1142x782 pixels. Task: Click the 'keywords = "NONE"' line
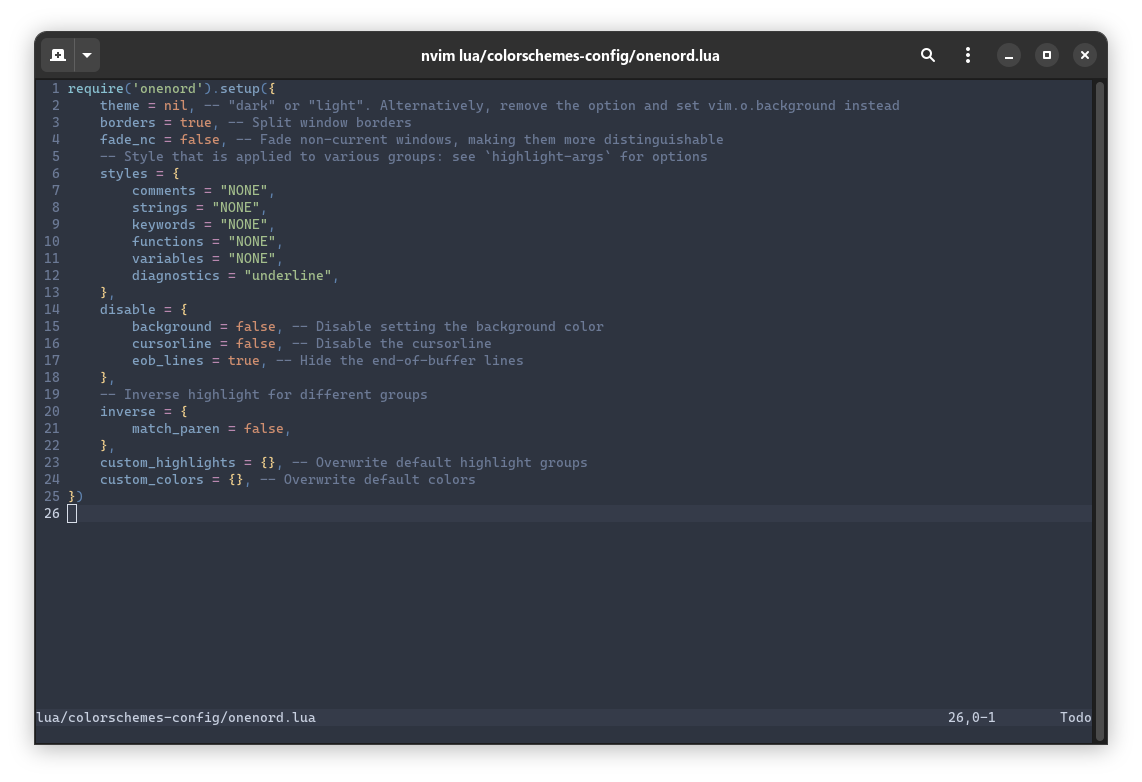pyautogui.click(x=203, y=225)
